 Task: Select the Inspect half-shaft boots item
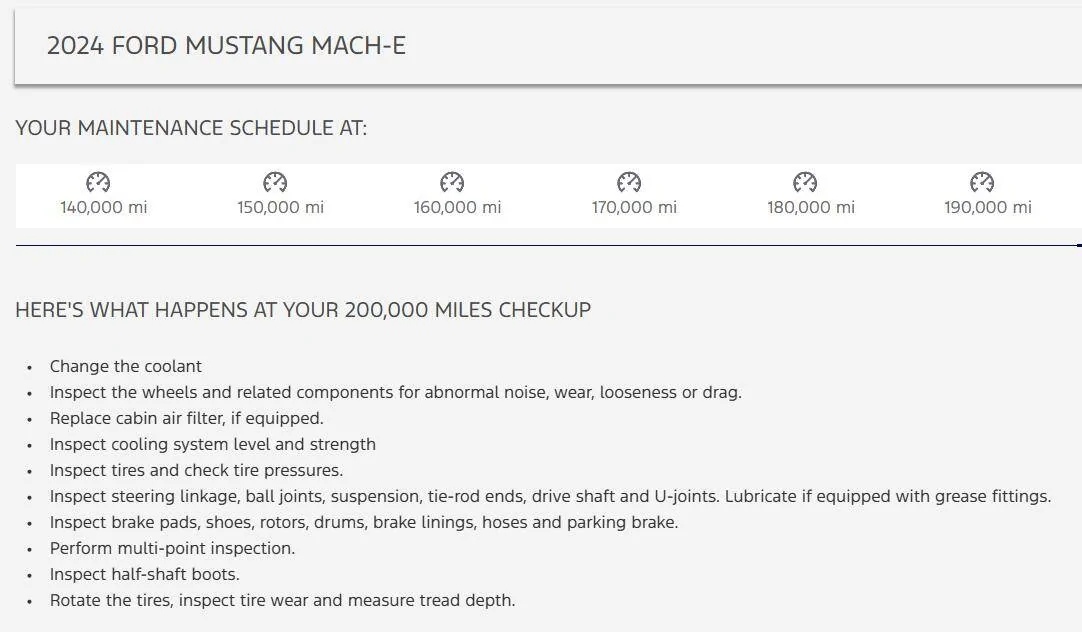[145, 574]
